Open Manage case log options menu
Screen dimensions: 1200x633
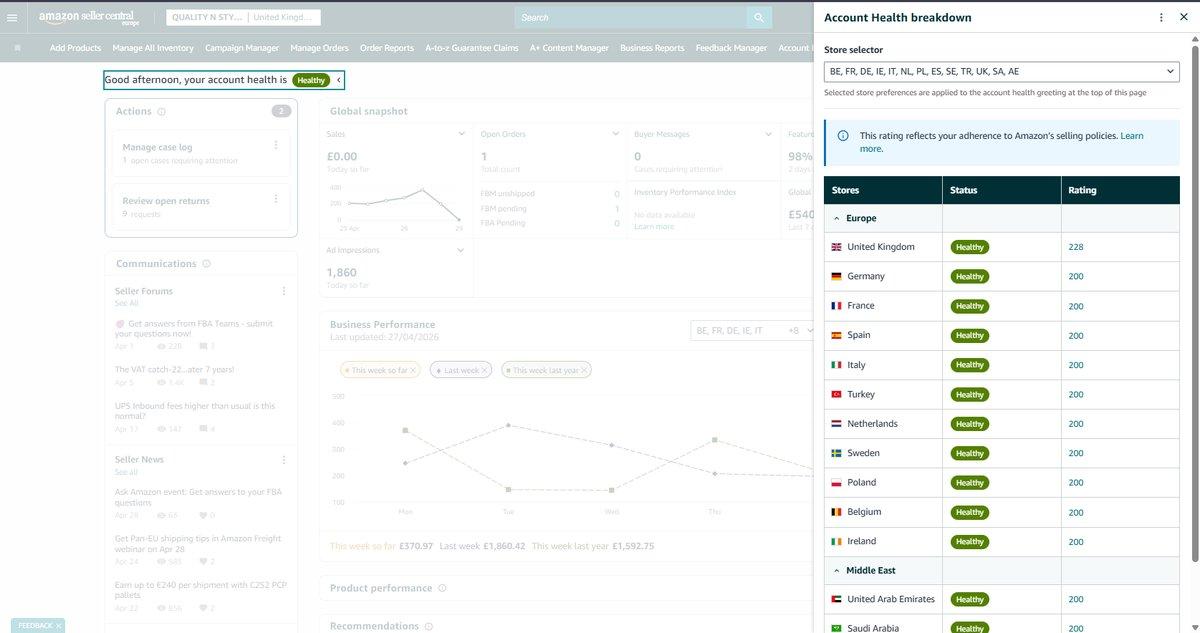coord(276,145)
